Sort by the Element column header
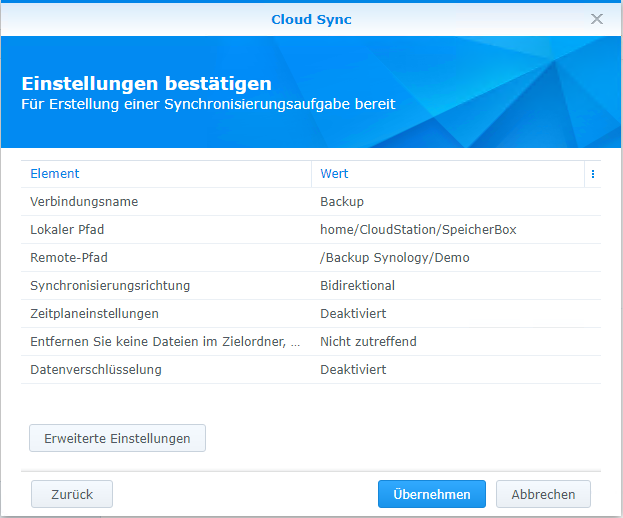The height and width of the screenshot is (518, 623). 55,174
